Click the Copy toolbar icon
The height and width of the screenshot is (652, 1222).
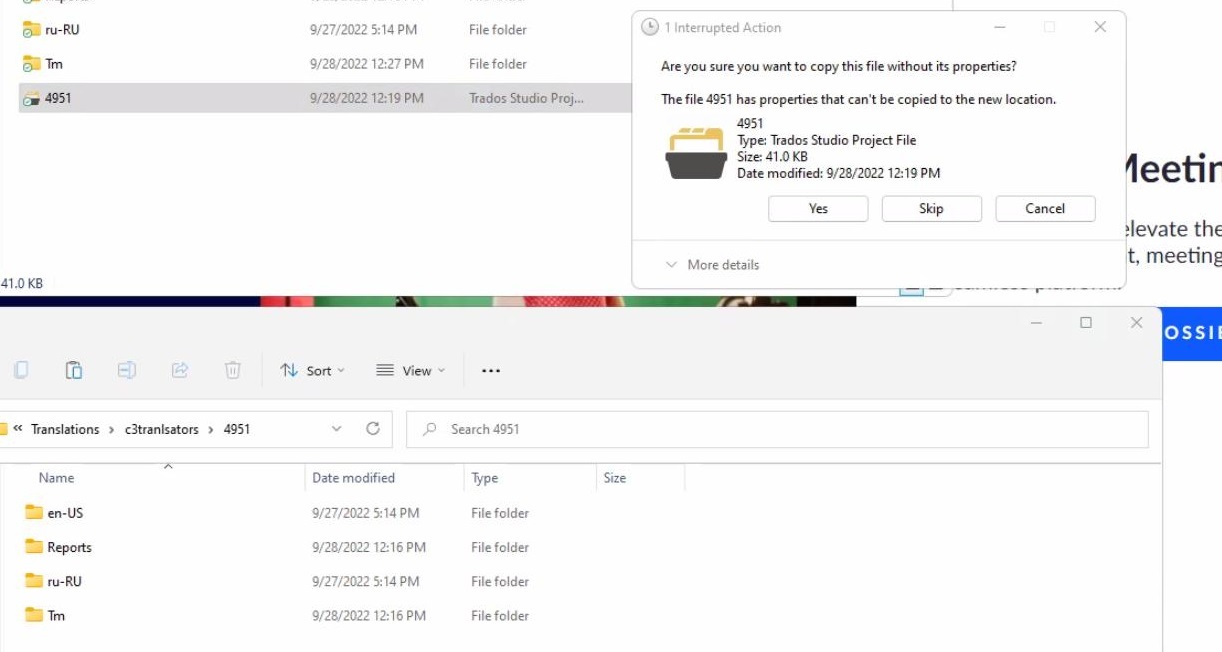pyautogui.click(x=21, y=370)
